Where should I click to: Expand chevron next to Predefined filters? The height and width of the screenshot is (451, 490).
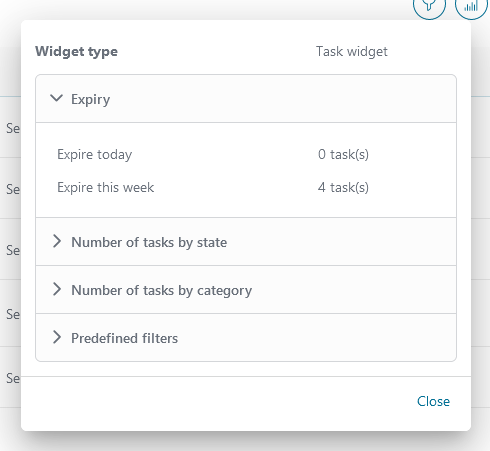pyautogui.click(x=57, y=337)
